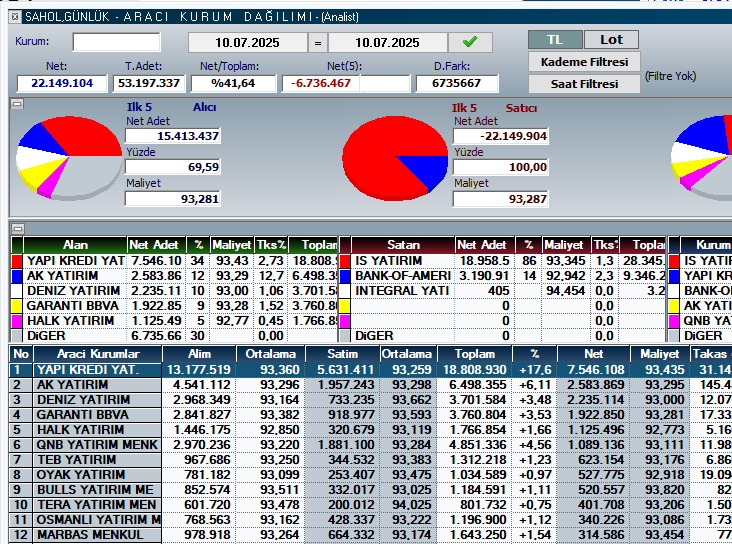Sort buyers by Maliyet header
This screenshot has width=732, height=544.
[x=232, y=245]
